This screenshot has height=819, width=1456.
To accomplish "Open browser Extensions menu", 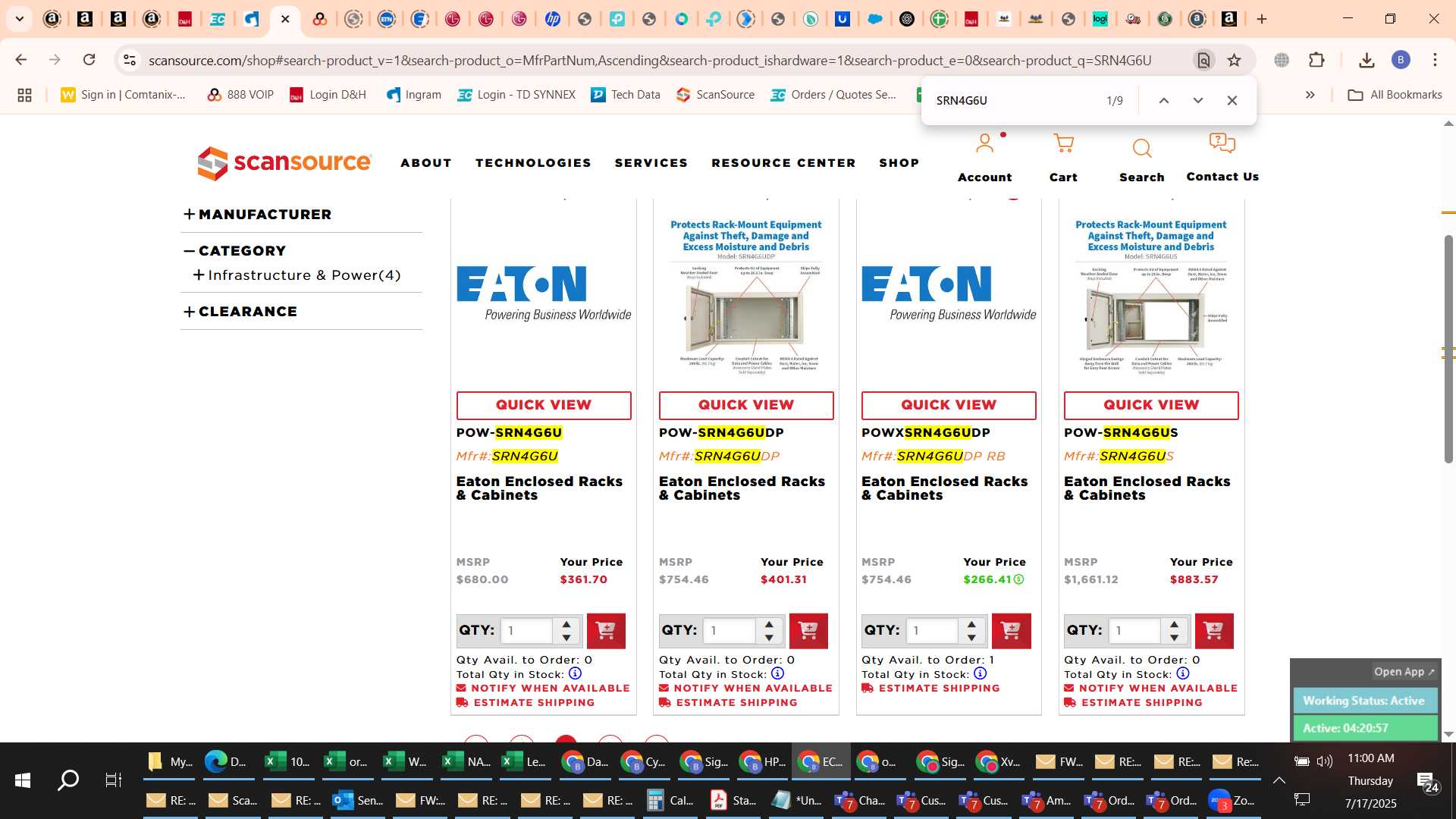I will pyautogui.click(x=1316, y=60).
